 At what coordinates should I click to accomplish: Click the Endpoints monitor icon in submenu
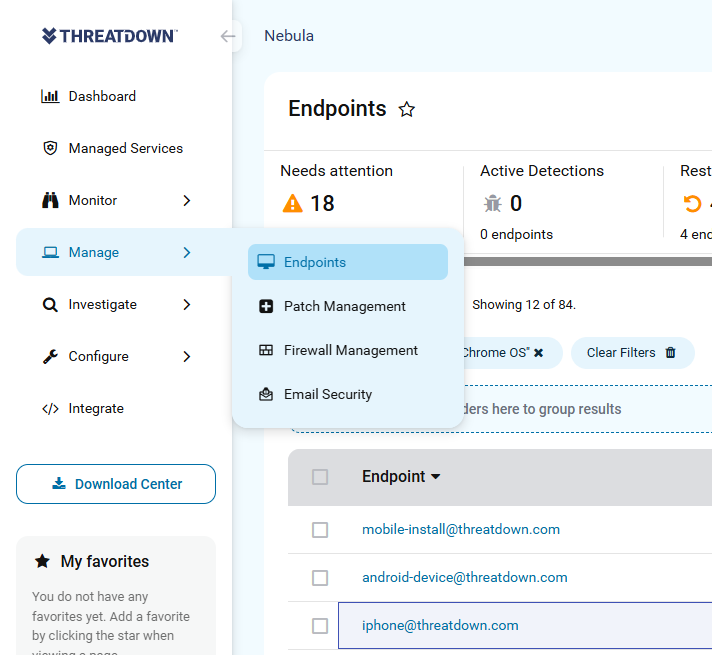pos(266,262)
